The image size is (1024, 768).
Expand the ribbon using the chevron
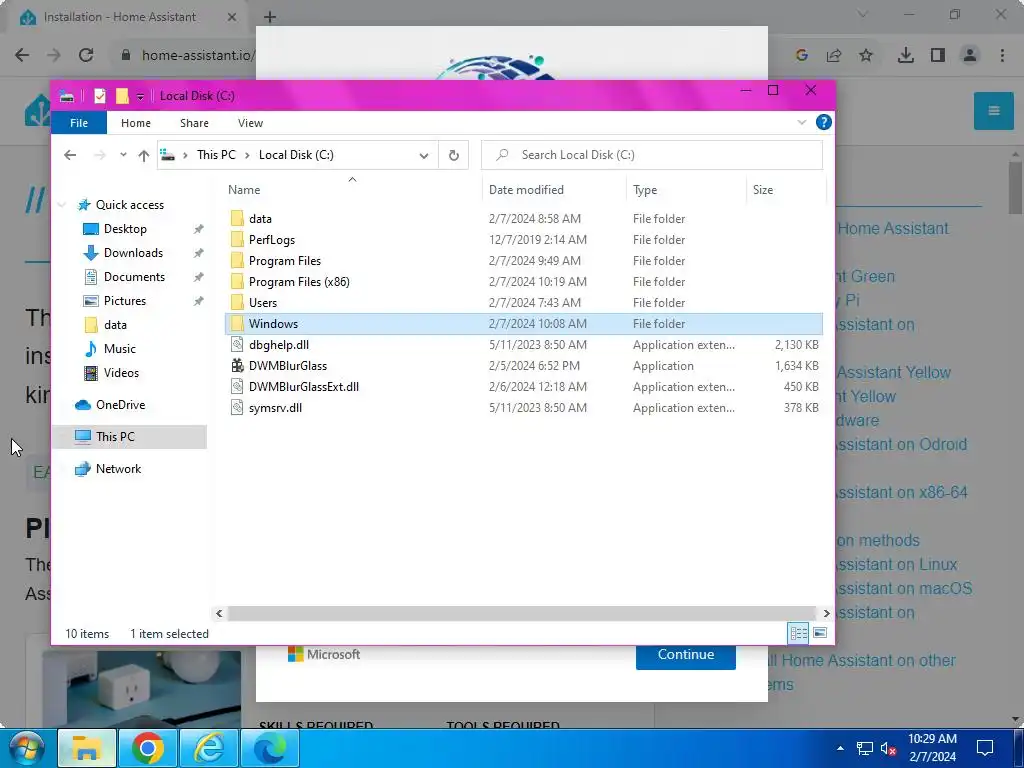click(801, 122)
